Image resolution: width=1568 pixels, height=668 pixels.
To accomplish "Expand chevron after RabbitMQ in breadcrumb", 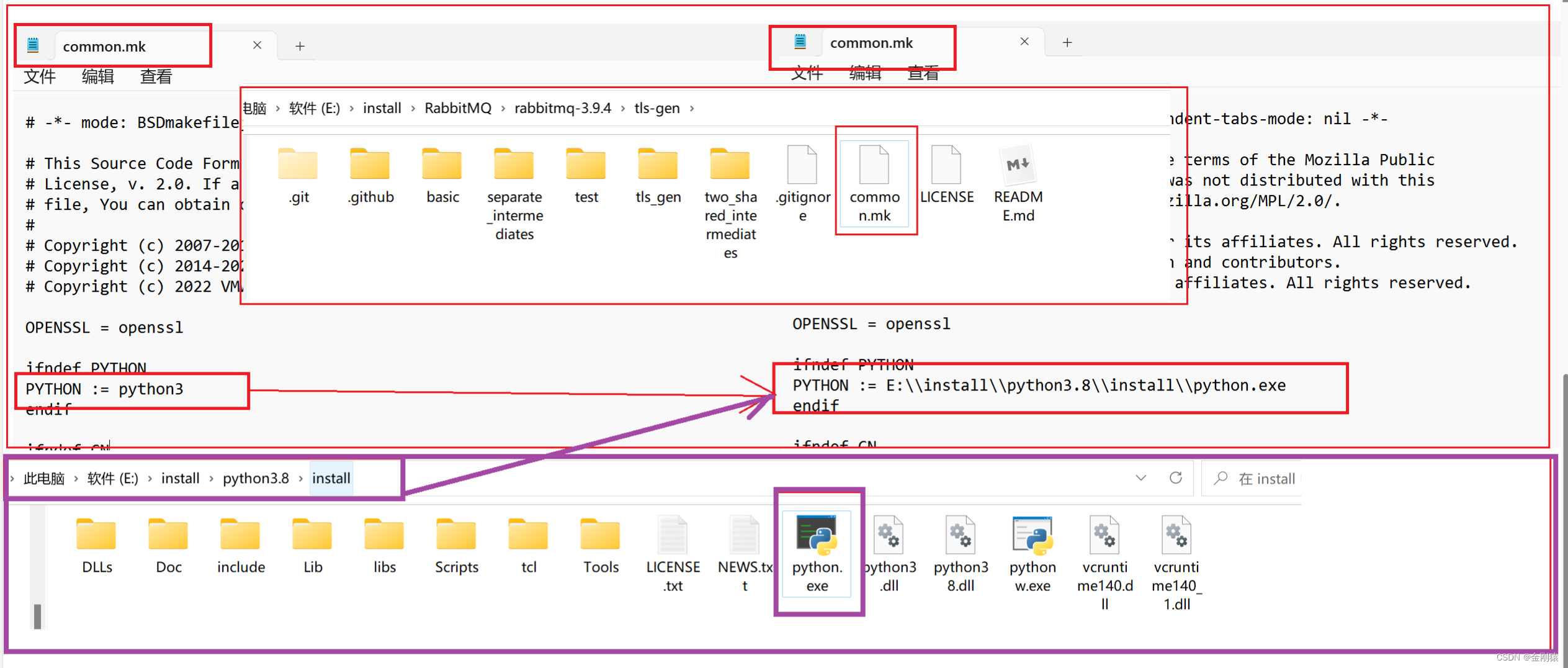I will coord(503,108).
